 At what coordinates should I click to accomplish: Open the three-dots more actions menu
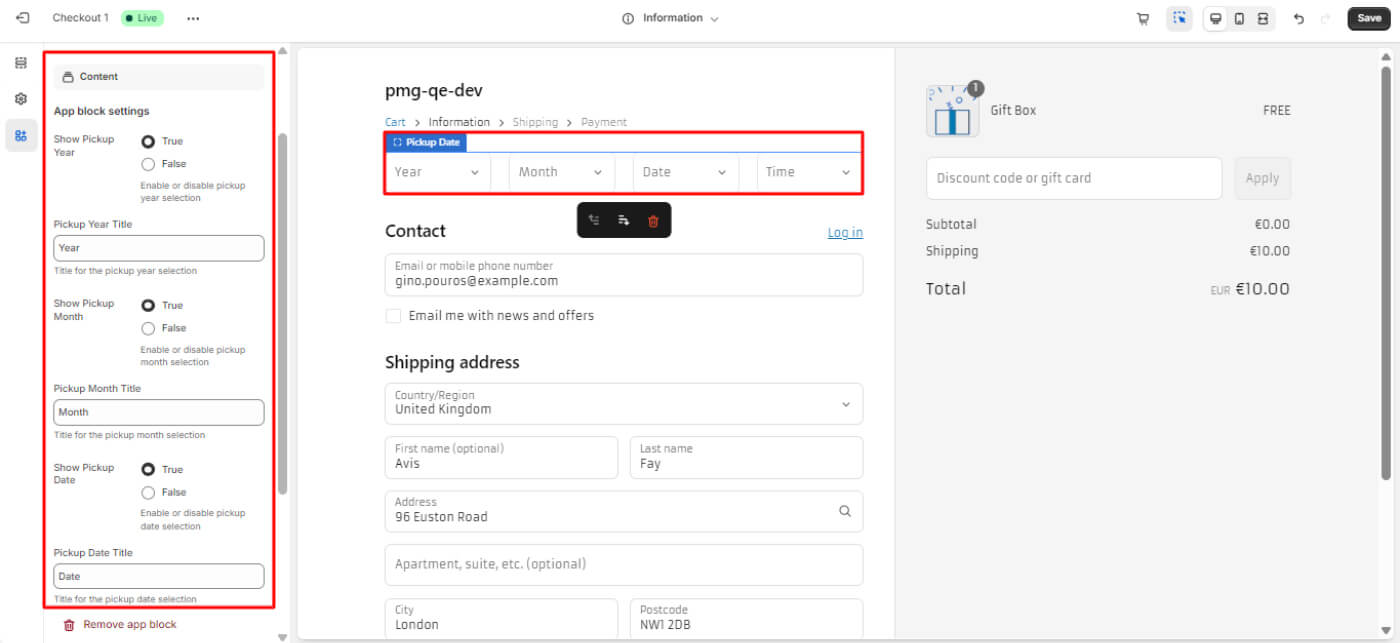click(193, 18)
